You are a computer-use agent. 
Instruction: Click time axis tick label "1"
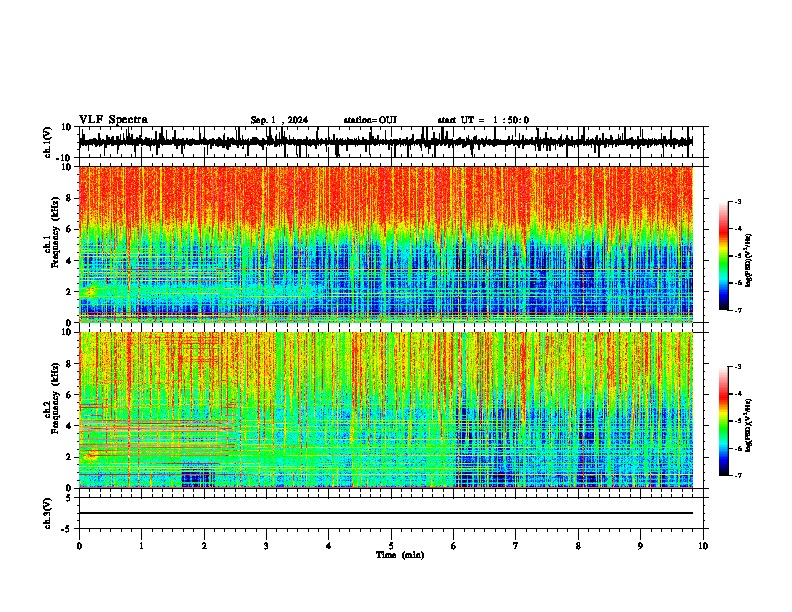[x=141, y=546]
